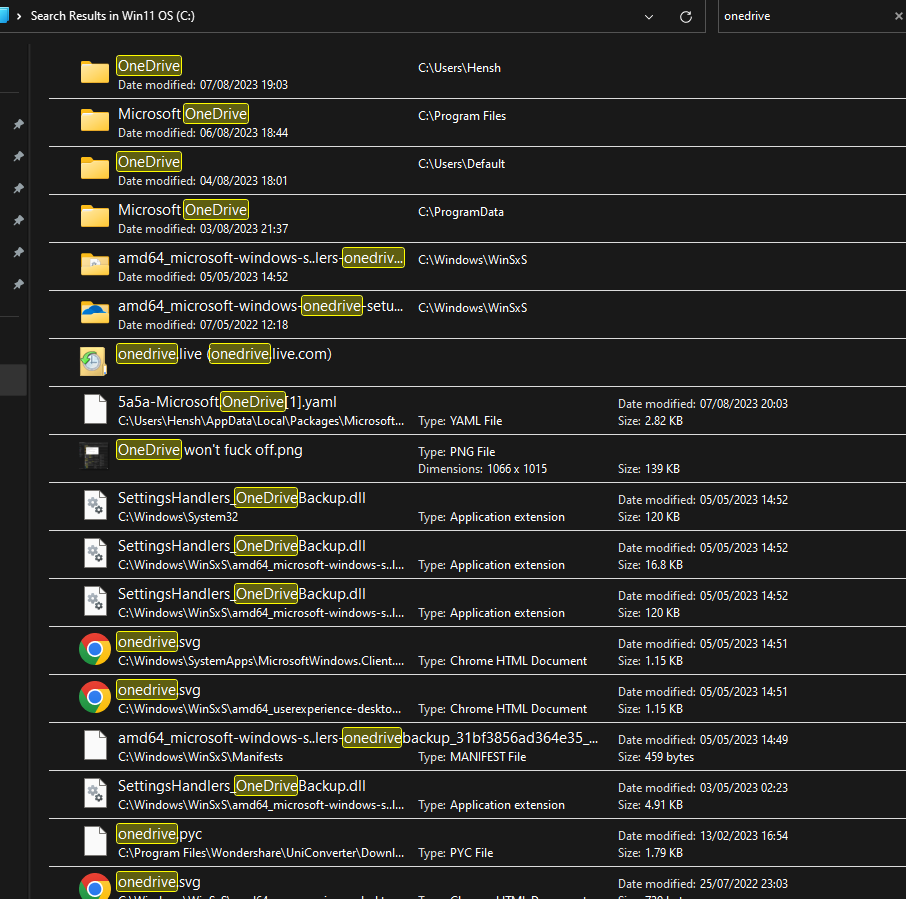Click the manifest file icon for onedrivebackup
906x899 pixels.
pos(95,745)
